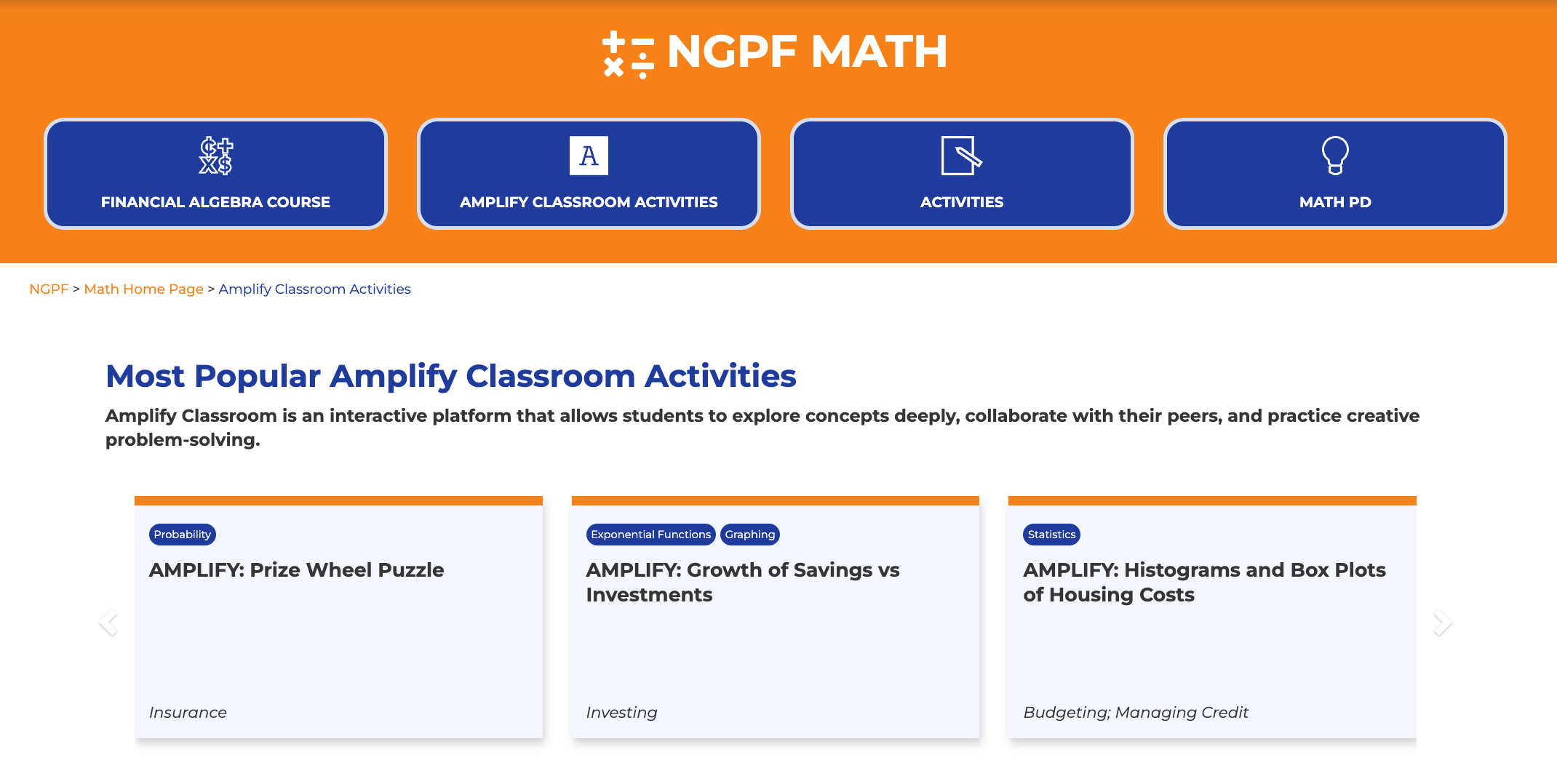Click the Math PD lightbulb icon

[x=1334, y=156]
